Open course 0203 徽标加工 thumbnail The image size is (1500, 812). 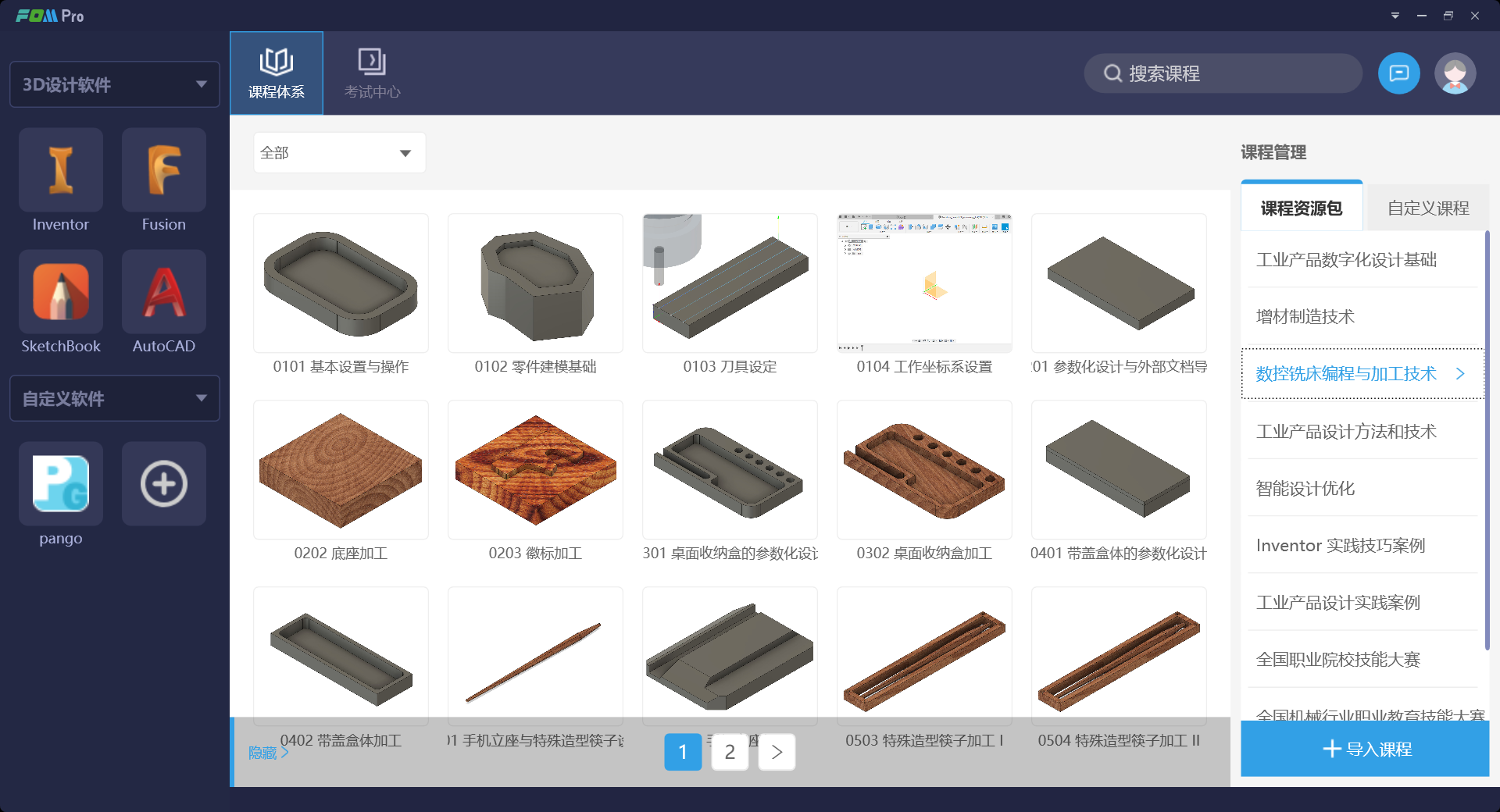coord(535,470)
